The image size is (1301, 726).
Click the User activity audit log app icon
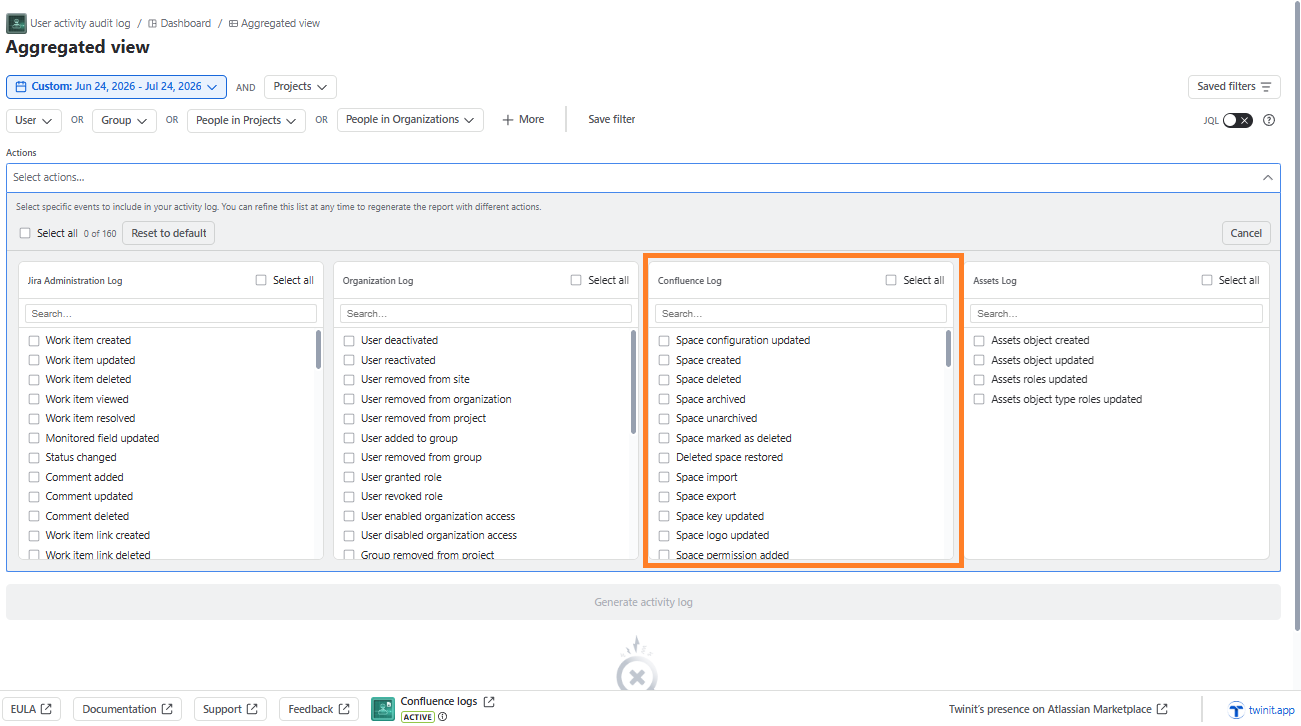click(x=16, y=23)
